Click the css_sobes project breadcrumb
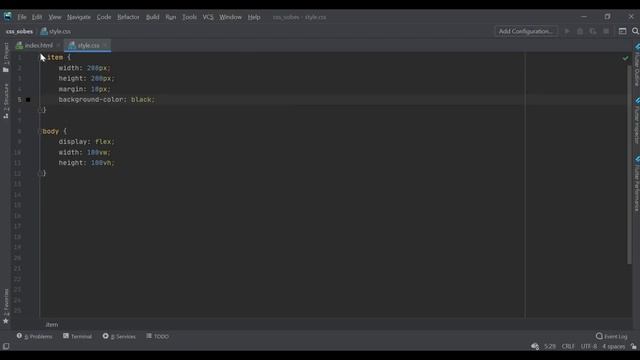This screenshot has width=640, height=360. (x=19, y=31)
